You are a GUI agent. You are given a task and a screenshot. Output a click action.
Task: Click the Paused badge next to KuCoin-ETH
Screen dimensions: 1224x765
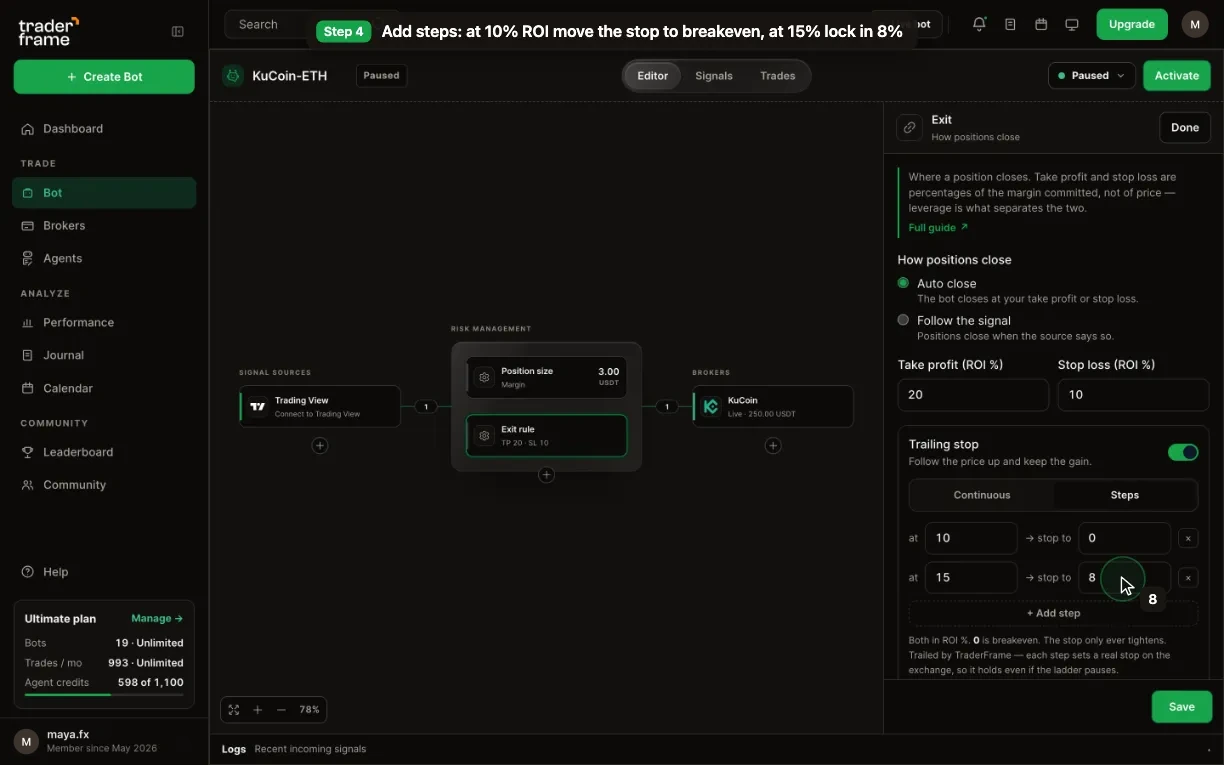click(x=381, y=75)
